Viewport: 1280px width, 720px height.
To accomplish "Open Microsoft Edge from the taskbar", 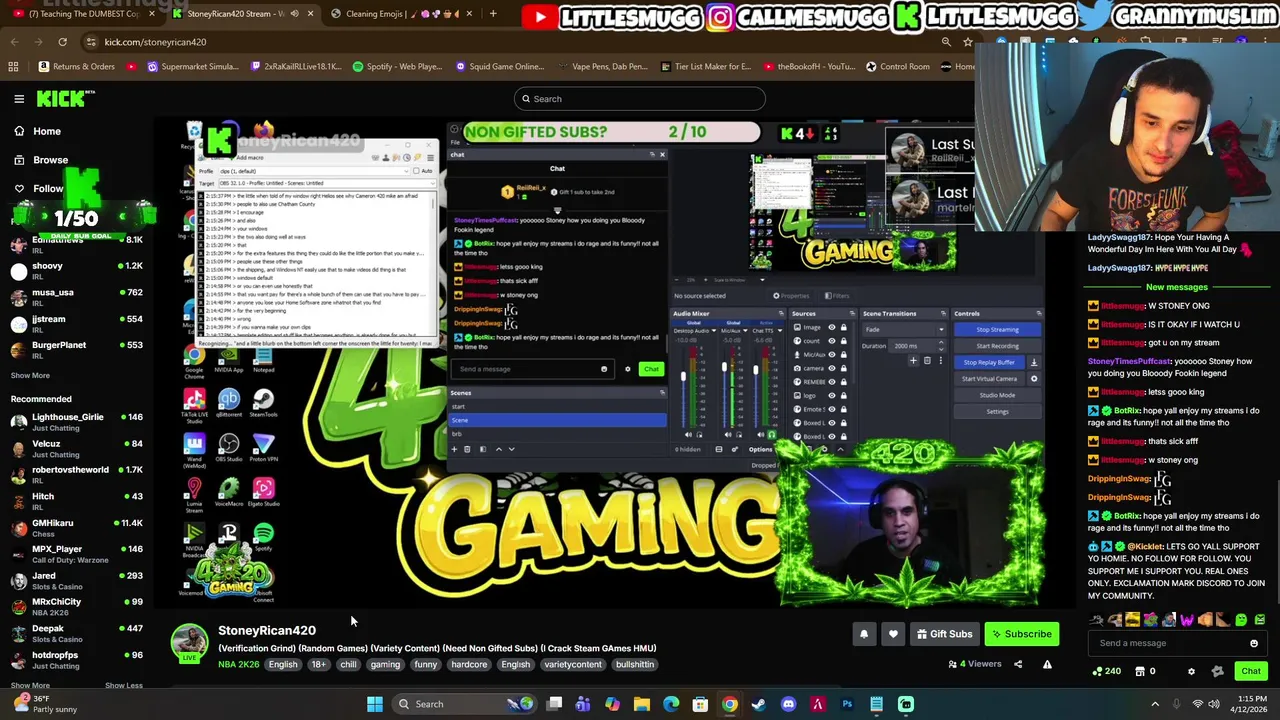I will 671,704.
